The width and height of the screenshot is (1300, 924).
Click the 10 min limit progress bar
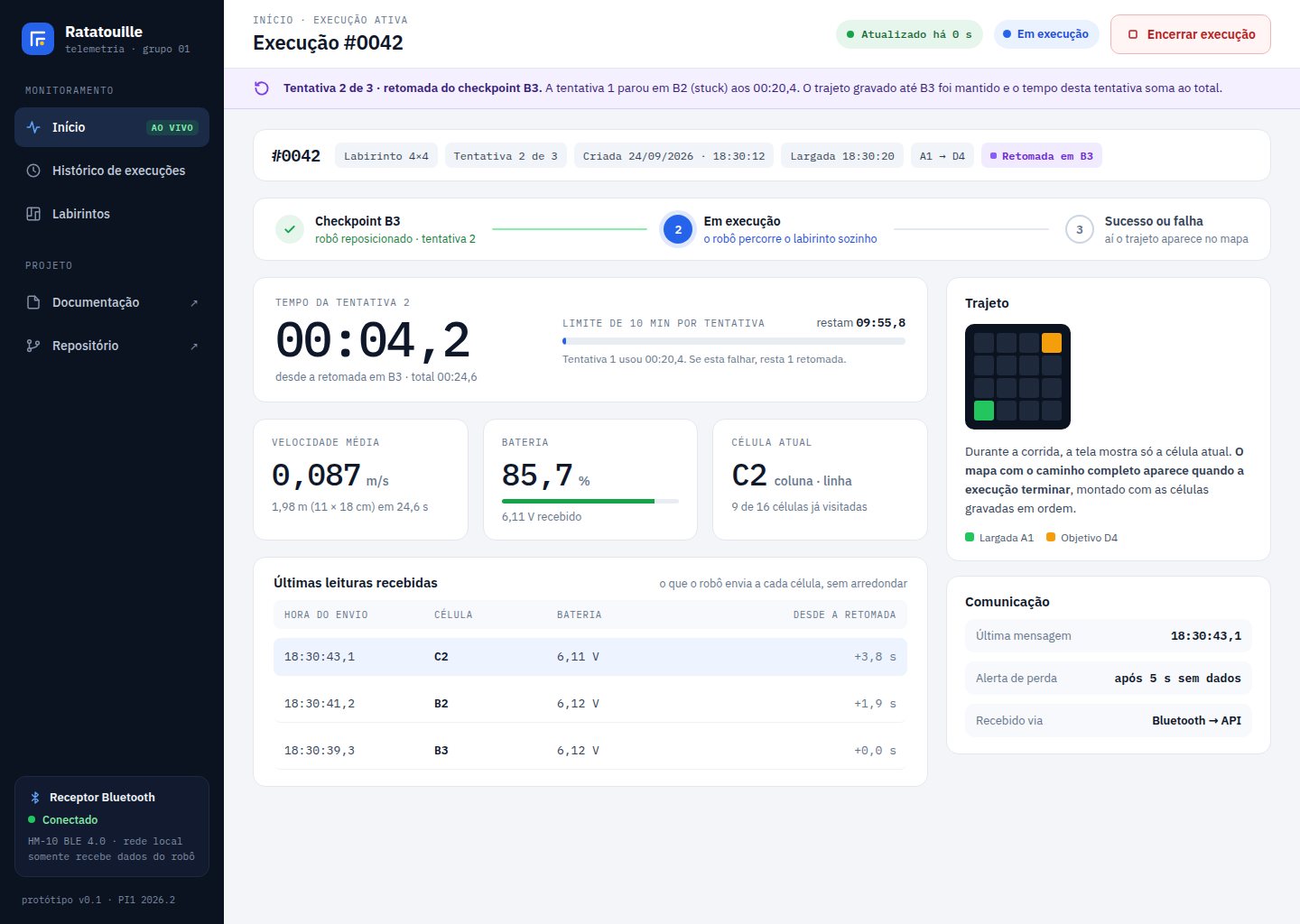734,341
